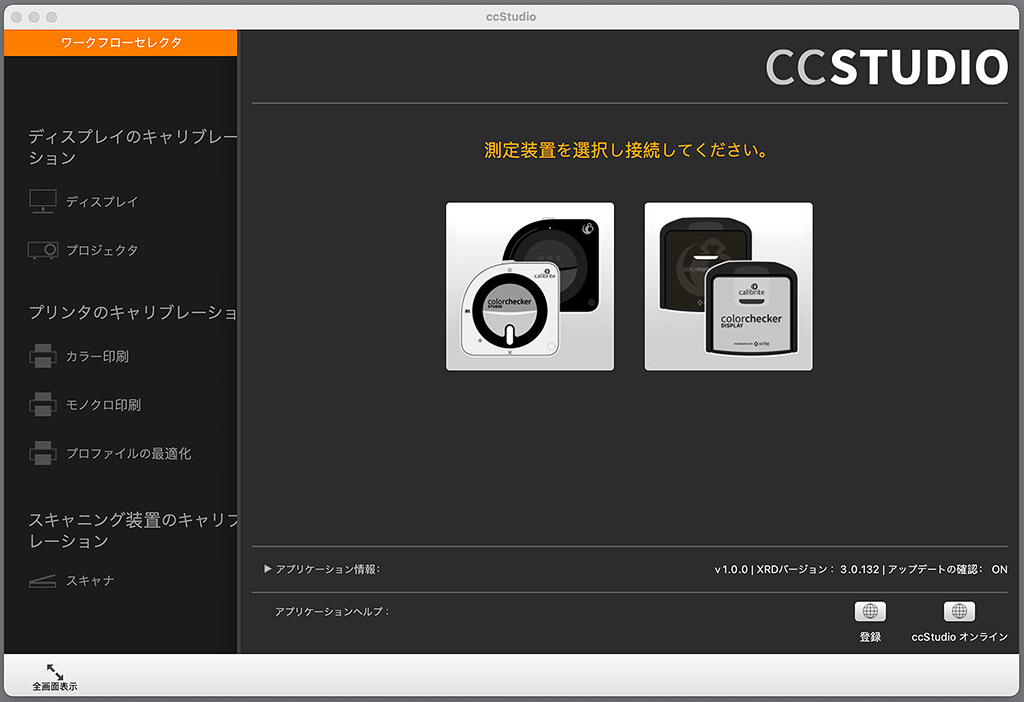Open the ディスプレイ workflow label

[x=103, y=202]
